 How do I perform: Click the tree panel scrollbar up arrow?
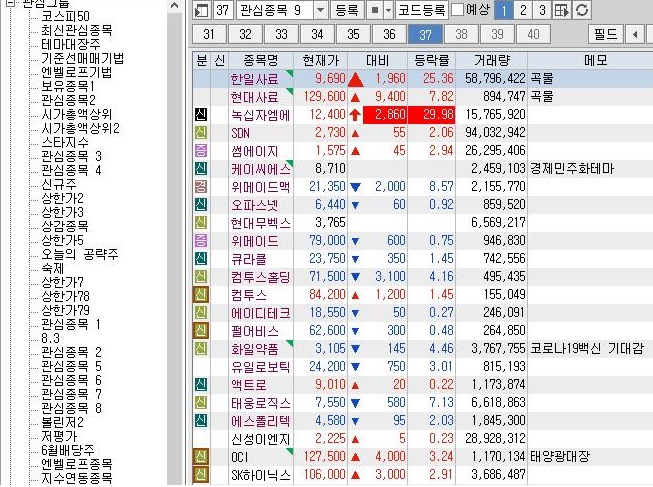174,6
